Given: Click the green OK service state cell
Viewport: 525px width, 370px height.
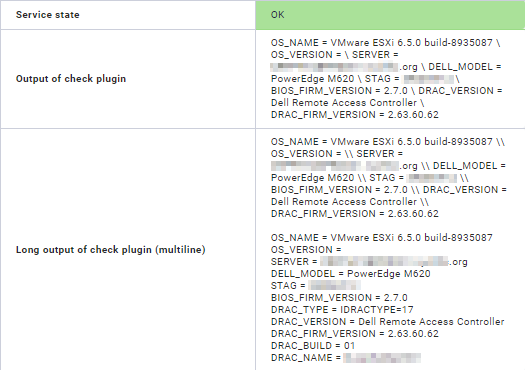Looking at the screenshot, I should click(x=390, y=15).
